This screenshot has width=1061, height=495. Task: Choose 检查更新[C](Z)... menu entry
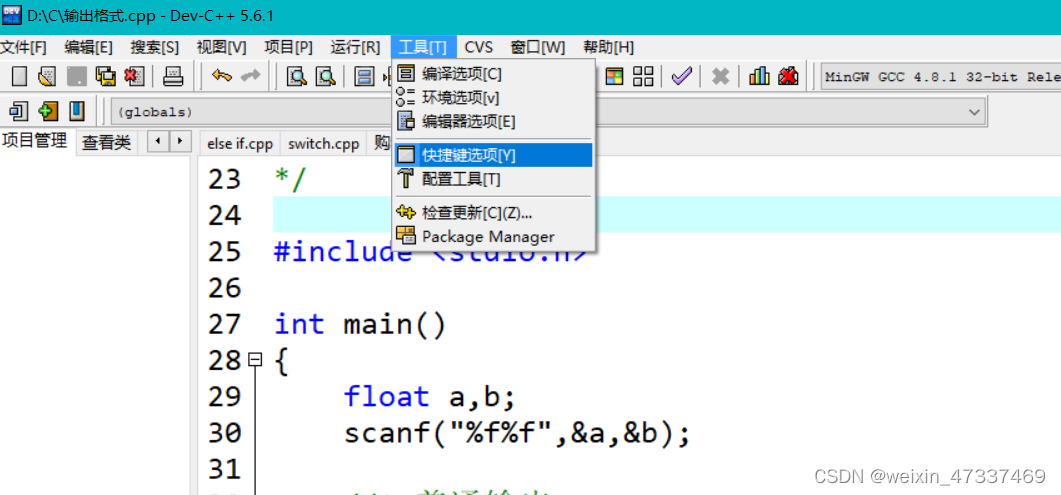[493, 212]
